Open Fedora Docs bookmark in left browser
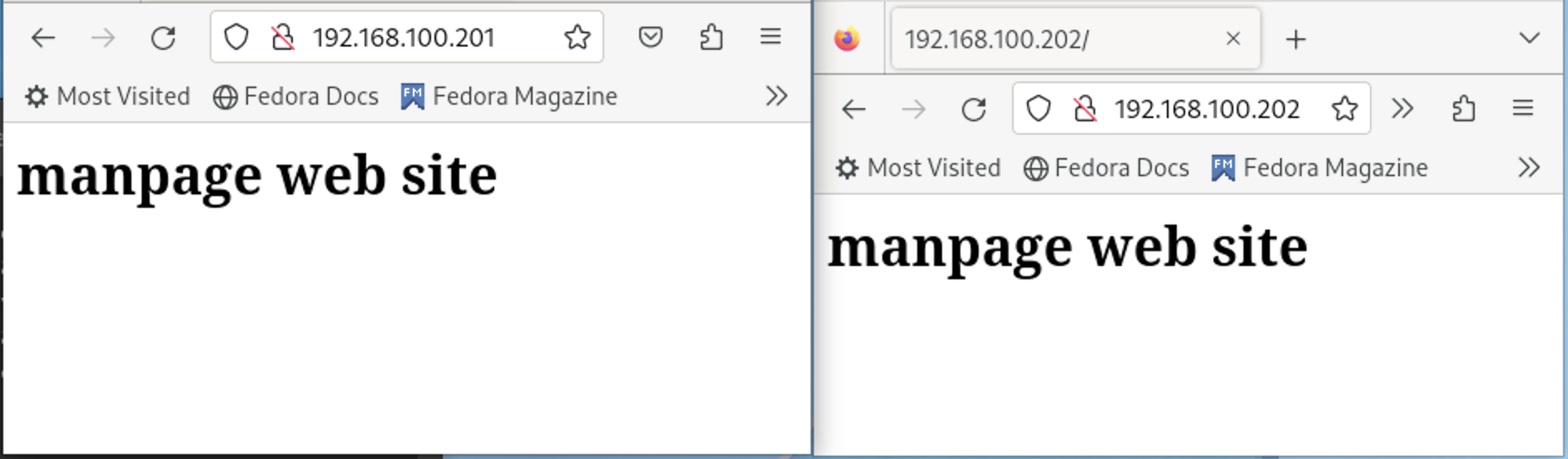Viewport: 1568px width, 459px height. click(x=295, y=96)
